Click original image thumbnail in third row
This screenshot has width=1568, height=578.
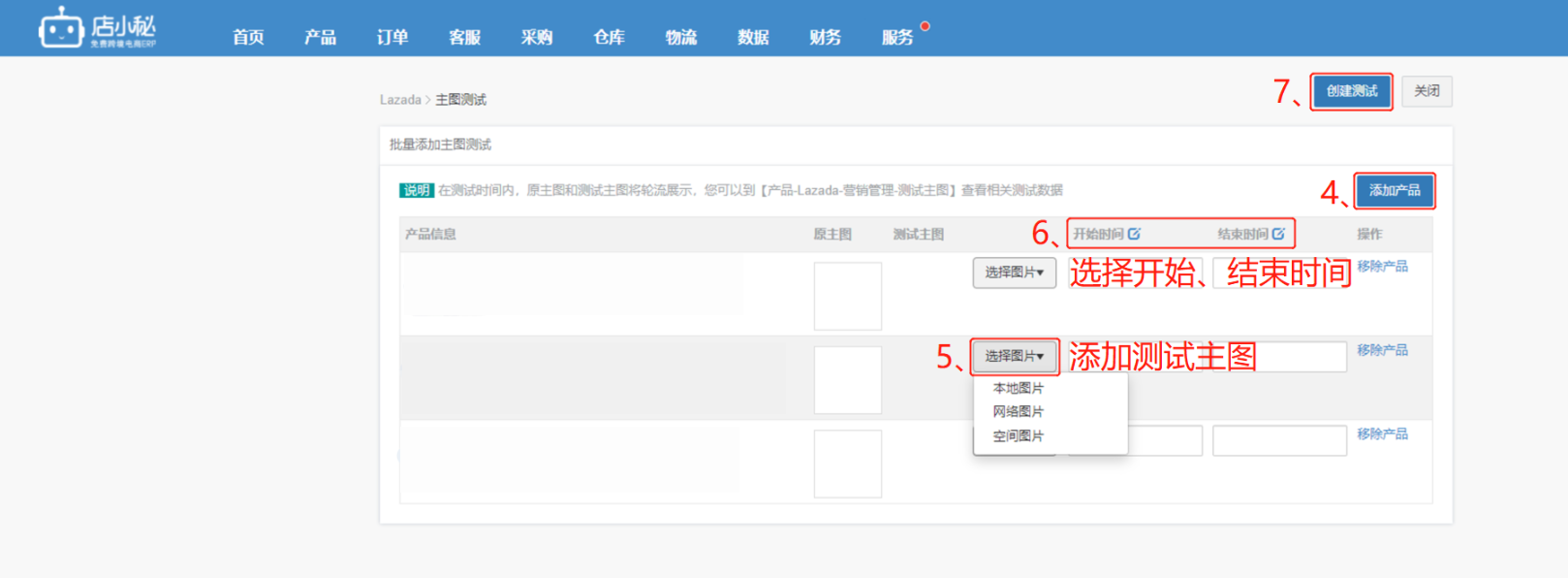[848, 464]
